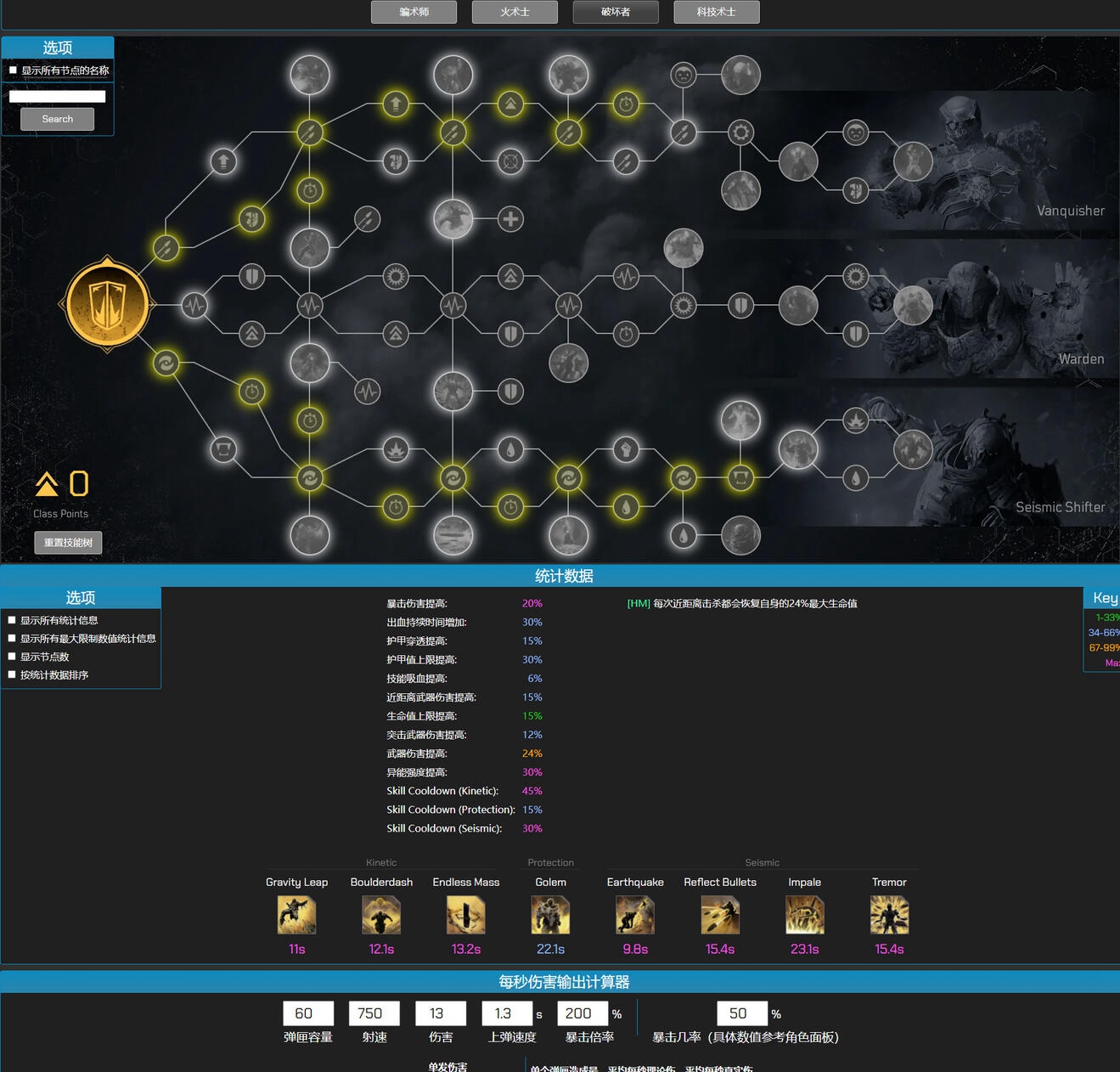Viewport: 1120px width, 1072px height.
Task: Click the 伤害 field showing 13
Action: [441, 1013]
